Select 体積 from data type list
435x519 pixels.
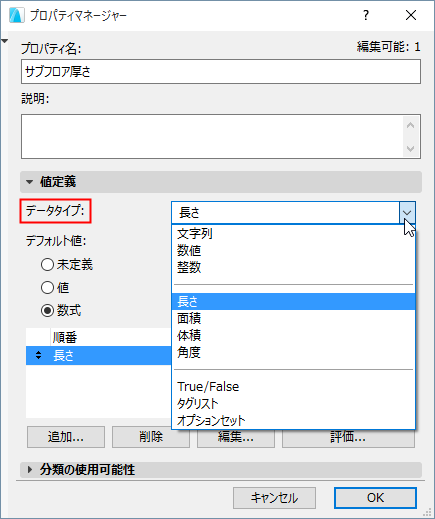point(293,336)
